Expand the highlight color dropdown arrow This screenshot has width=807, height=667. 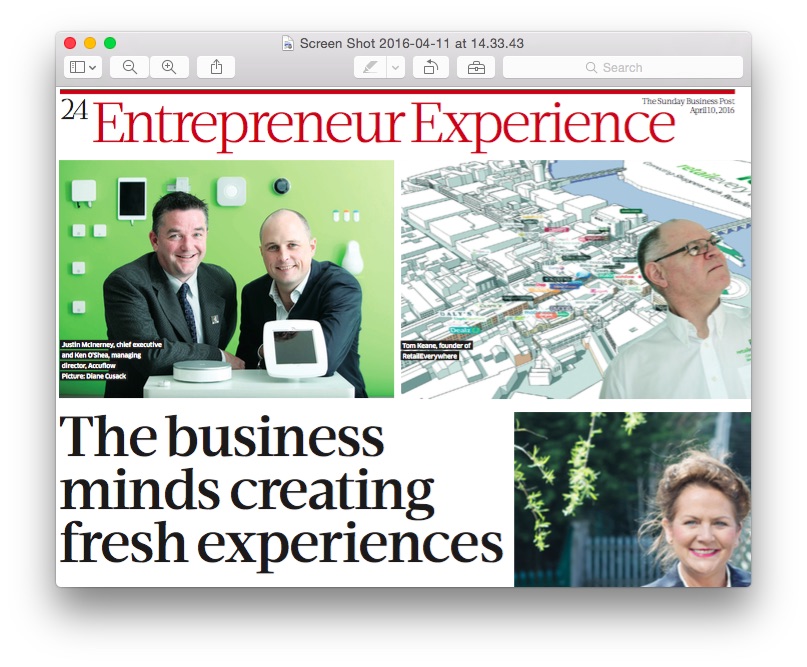click(396, 67)
